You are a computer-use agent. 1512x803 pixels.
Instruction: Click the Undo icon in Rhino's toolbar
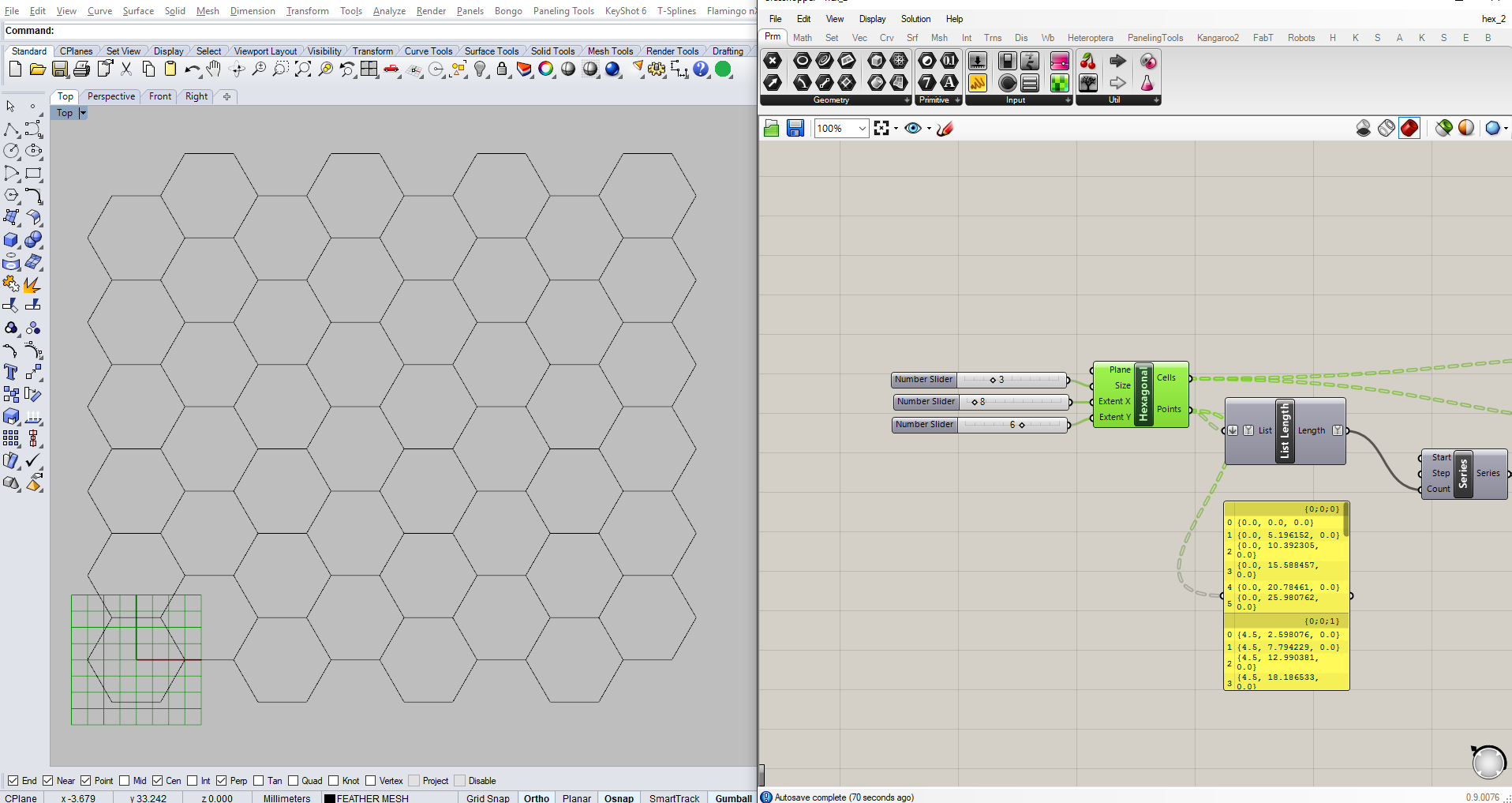(x=192, y=69)
